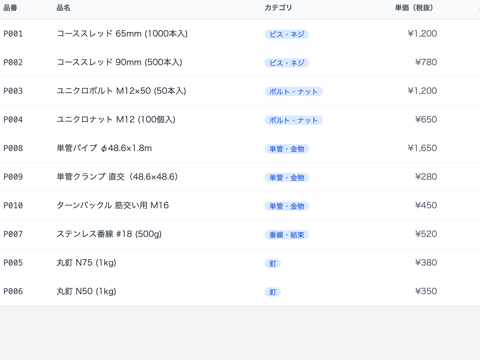This screenshot has height=360, width=480.
Task: Click ボルト・ナット badge in P003 row
Action: click(294, 92)
